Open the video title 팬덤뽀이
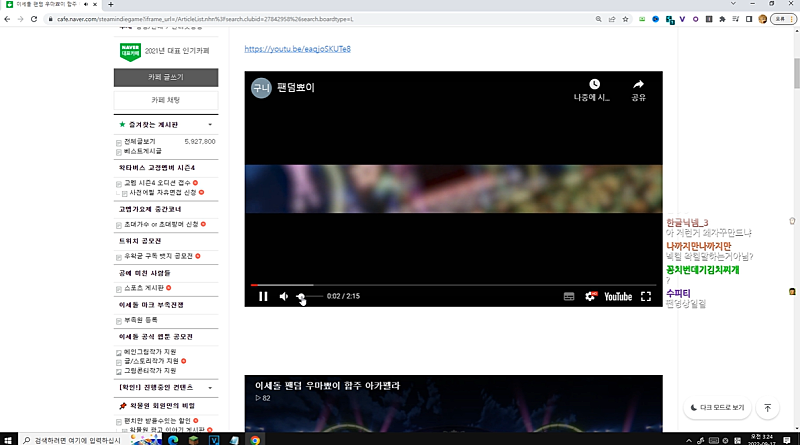The width and height of the screenshot is (800, 445). [296, 87]
